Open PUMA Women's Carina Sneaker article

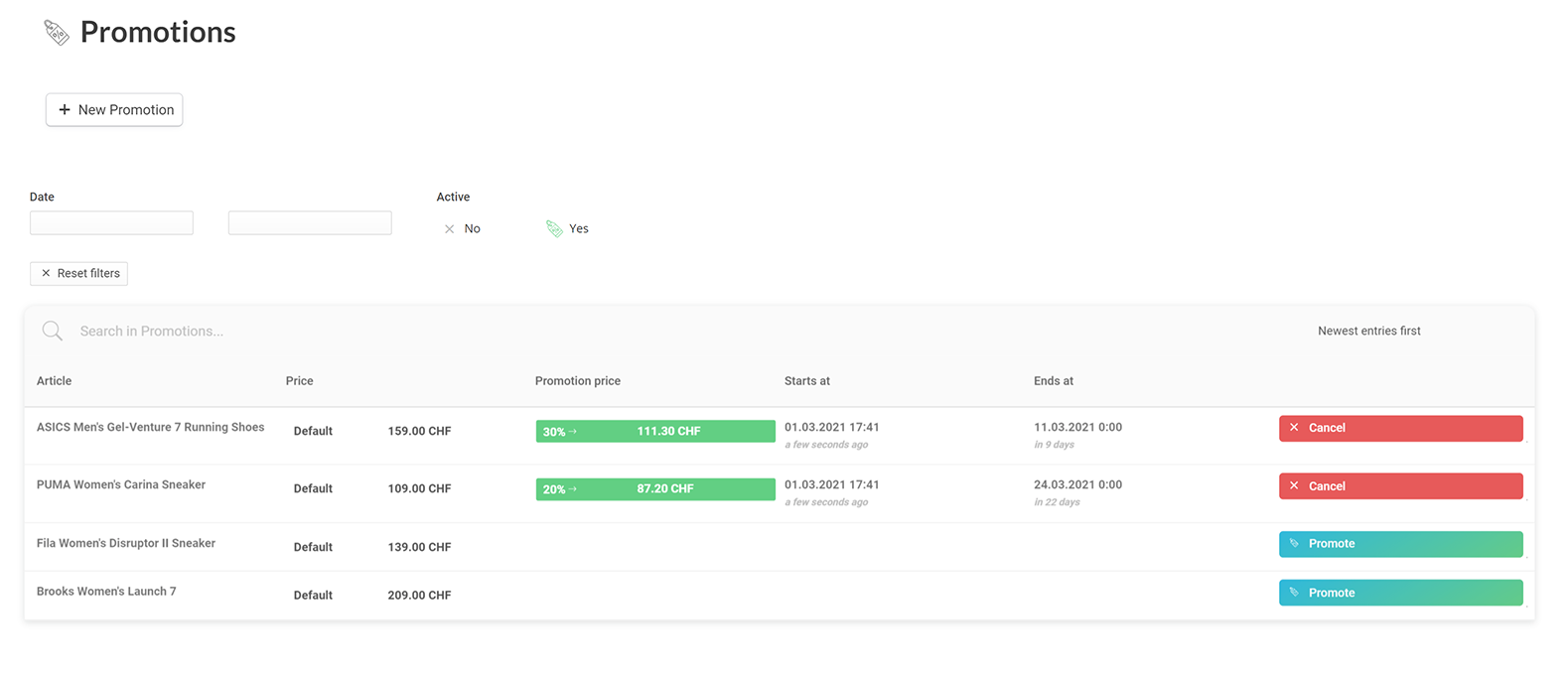click(x=121, y=485)
